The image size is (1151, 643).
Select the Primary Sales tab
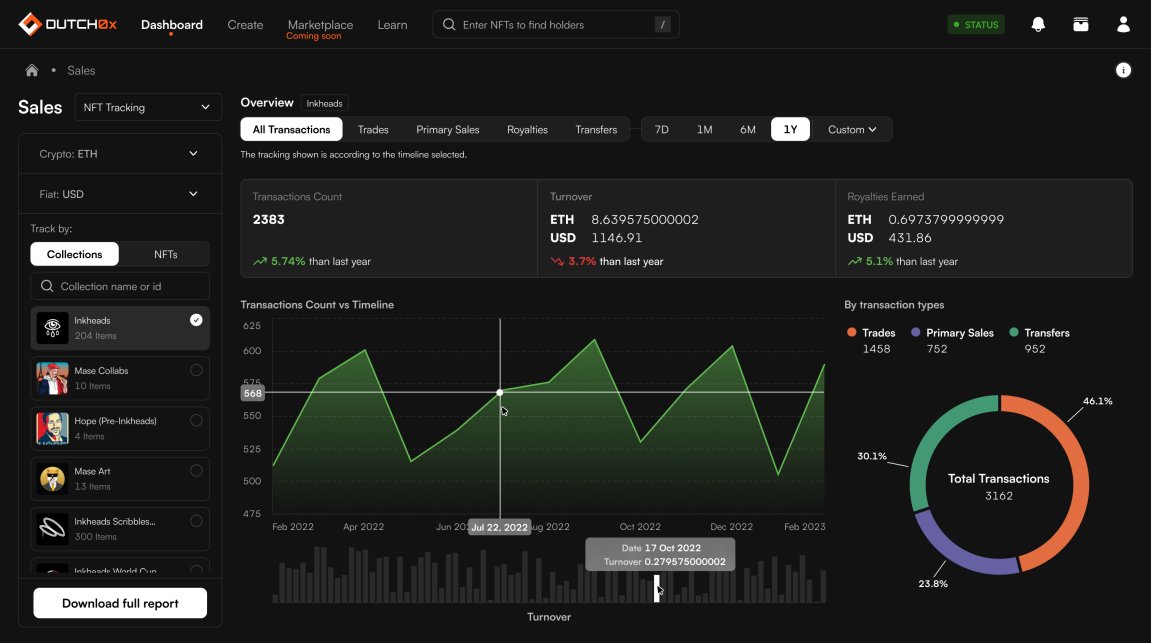pos(448,129)
